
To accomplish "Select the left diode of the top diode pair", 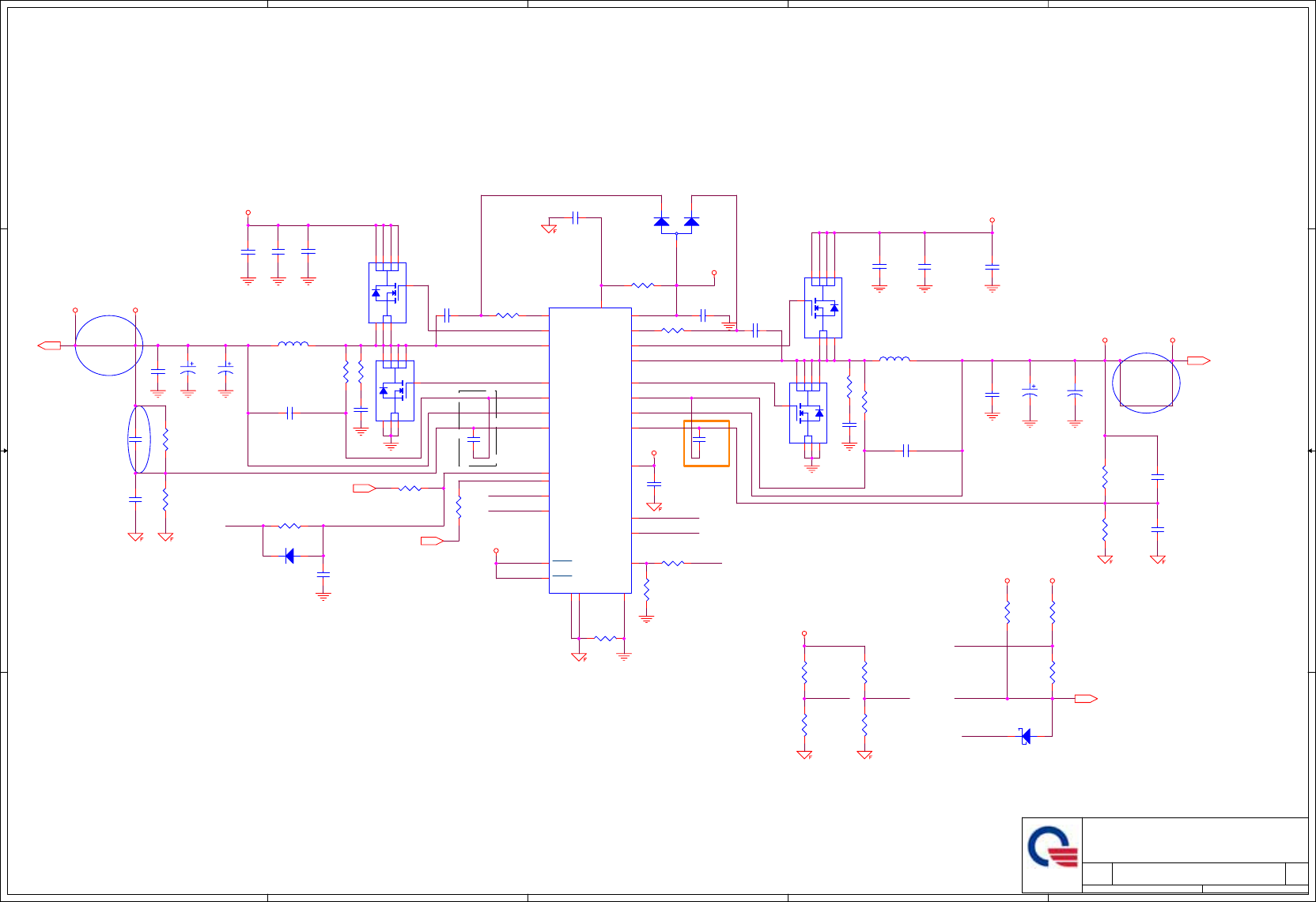I will tap(662, 221).
